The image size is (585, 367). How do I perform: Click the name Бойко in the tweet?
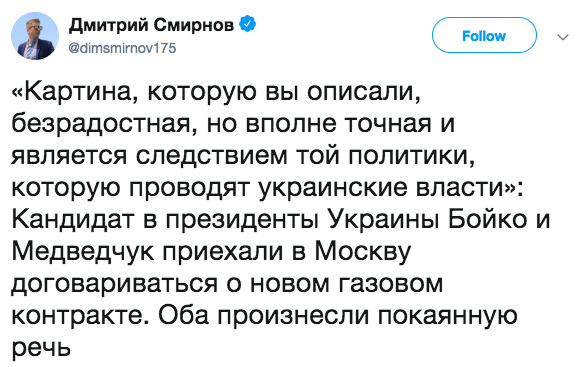click(488, 220)
